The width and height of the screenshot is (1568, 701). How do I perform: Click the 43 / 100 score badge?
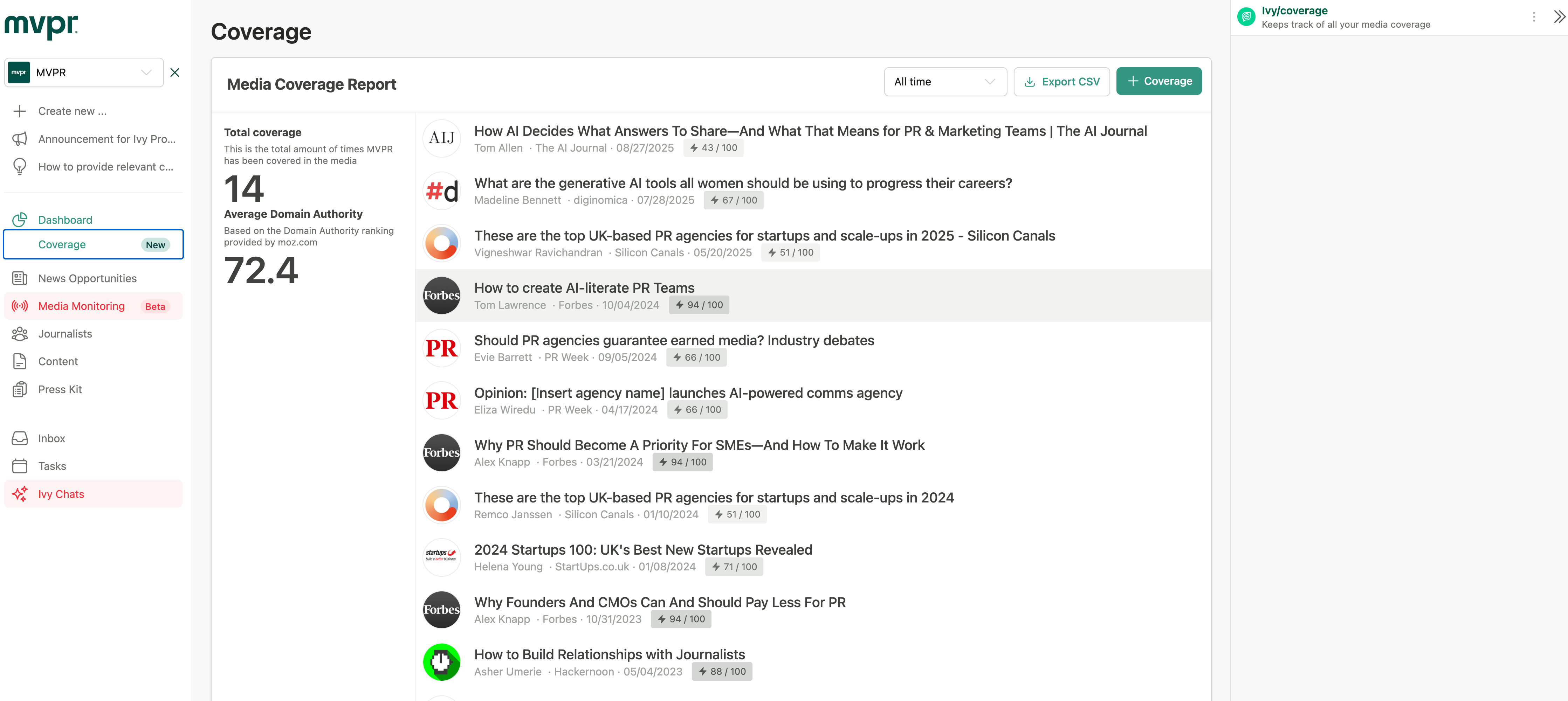(713, 148)
